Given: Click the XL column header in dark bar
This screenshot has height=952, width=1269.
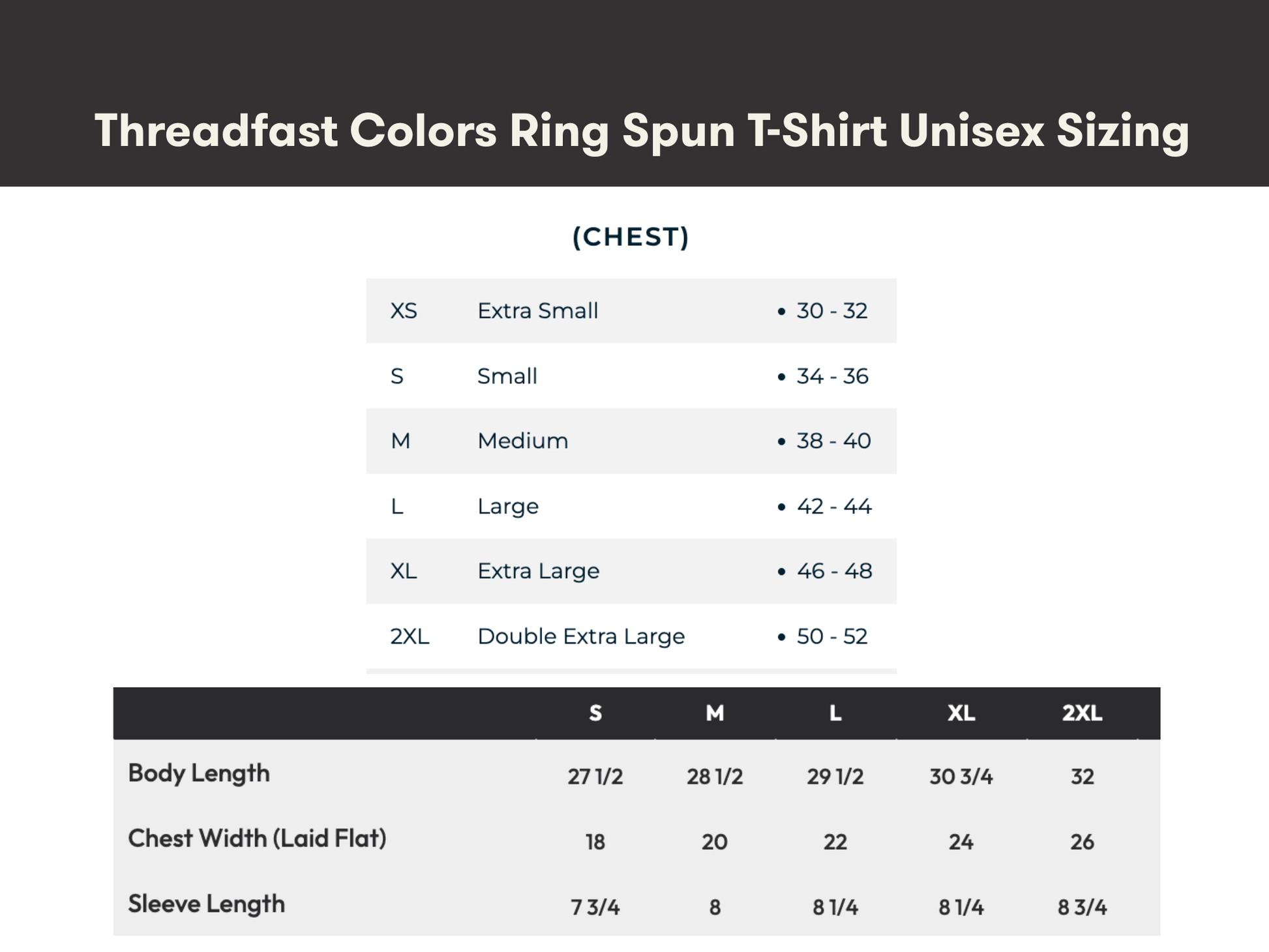Looking at the screenshot, I should pyautogui.click(x=961, y=713).
